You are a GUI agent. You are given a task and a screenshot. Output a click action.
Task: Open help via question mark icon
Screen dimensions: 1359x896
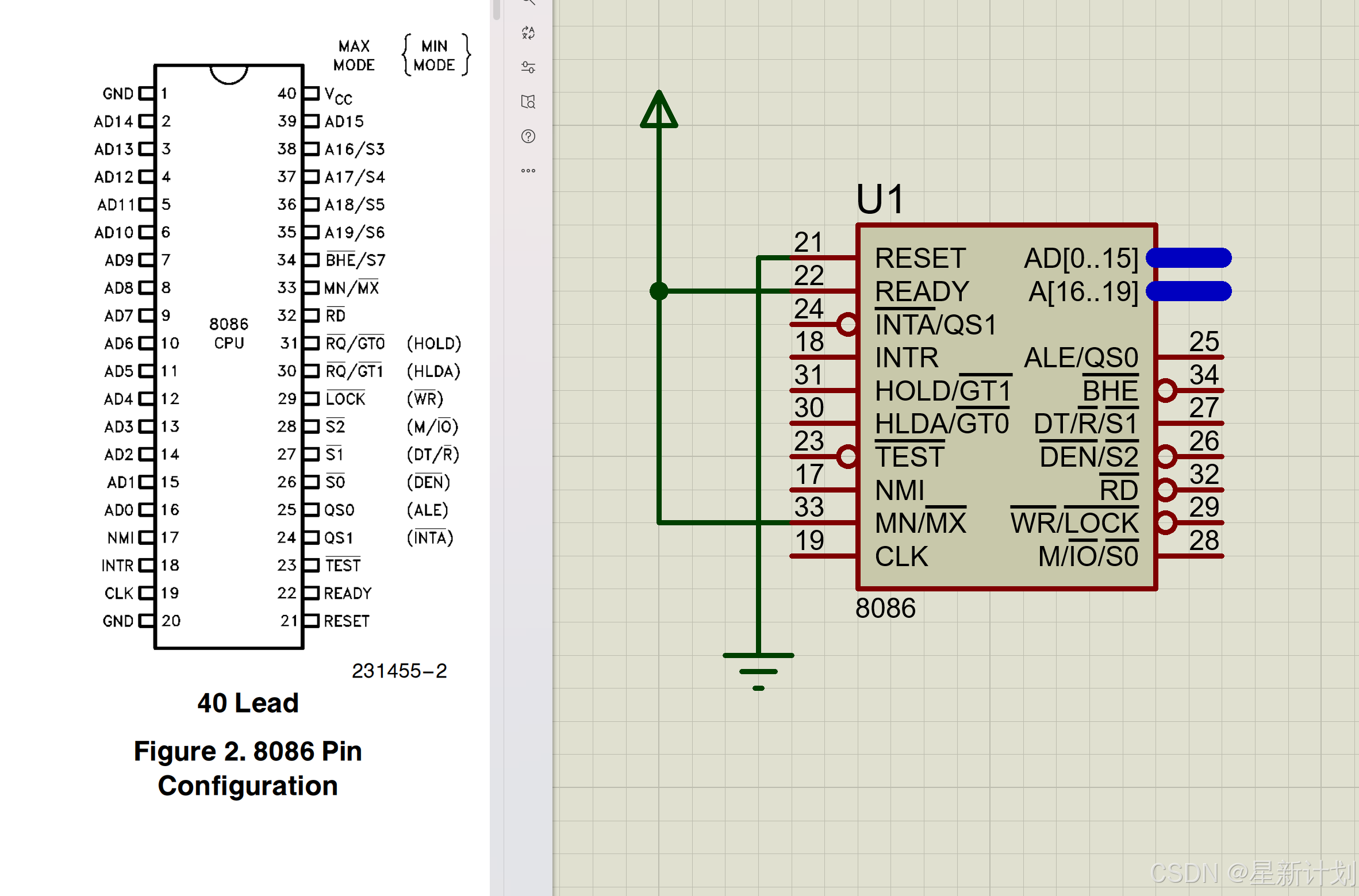528,136
